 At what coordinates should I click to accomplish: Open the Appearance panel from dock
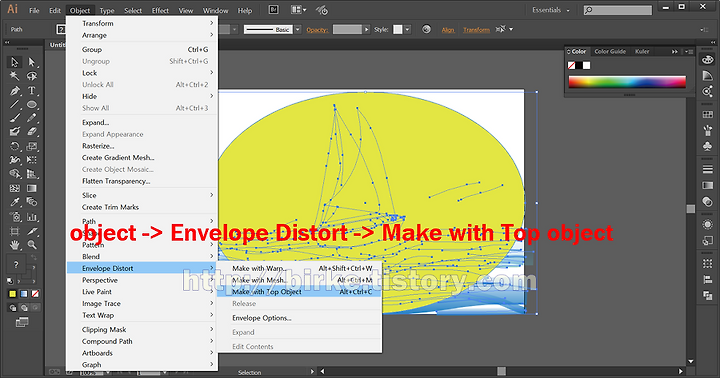coord(708,225)
